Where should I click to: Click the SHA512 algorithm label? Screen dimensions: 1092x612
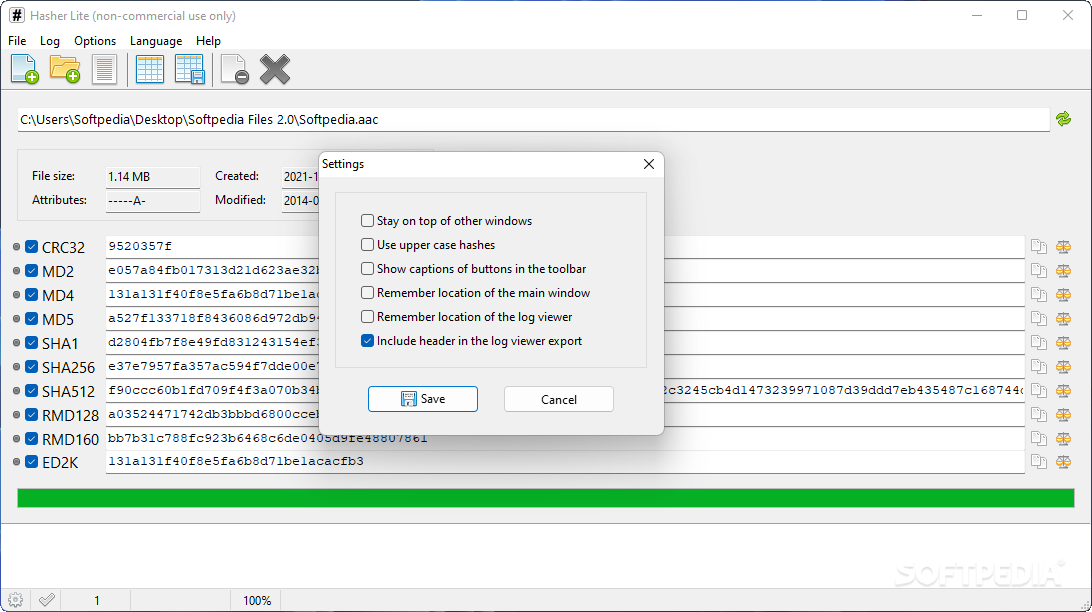click(68, 391)
